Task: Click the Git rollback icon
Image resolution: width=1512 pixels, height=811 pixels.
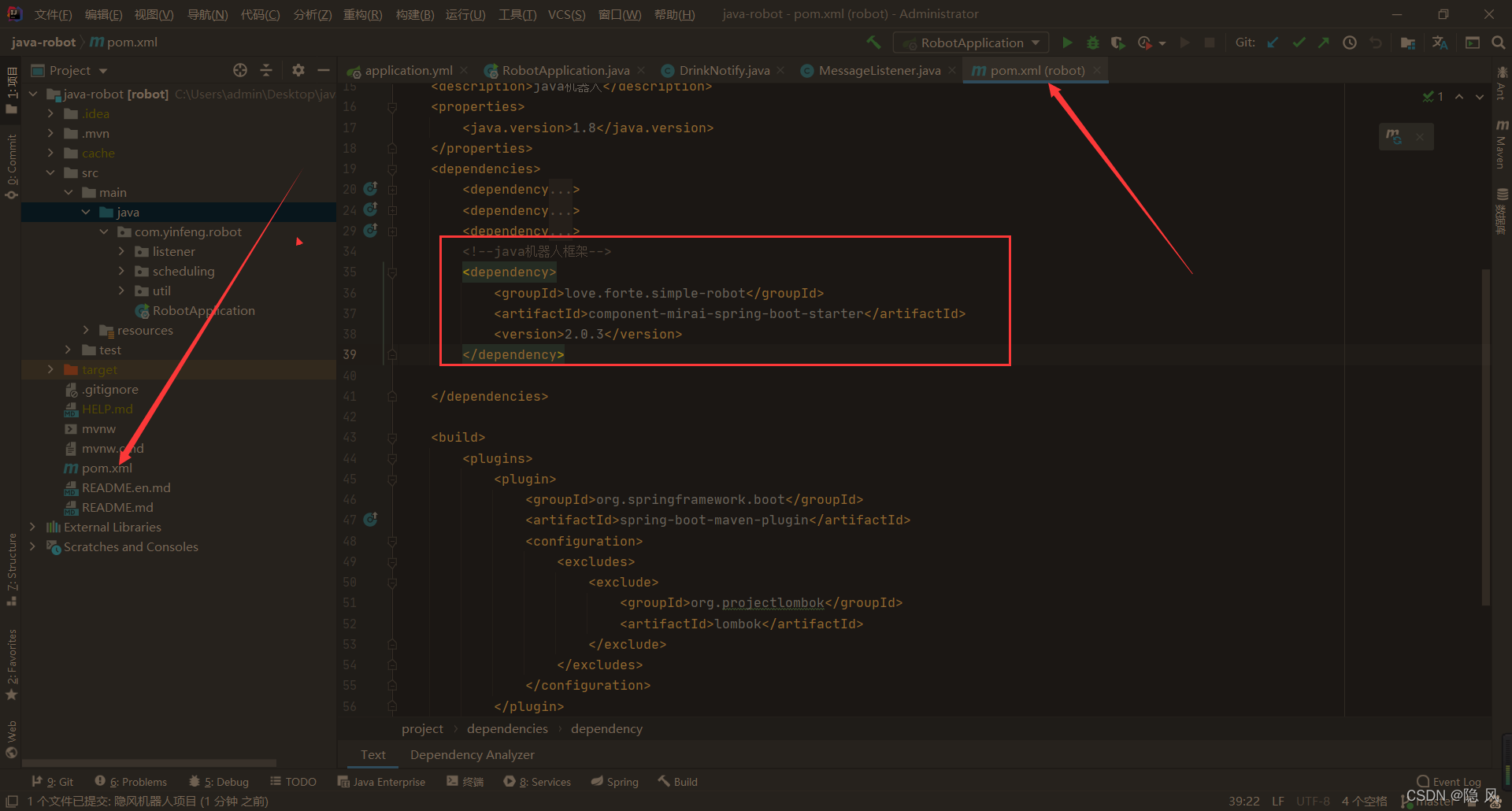Action: point(1375,43)
